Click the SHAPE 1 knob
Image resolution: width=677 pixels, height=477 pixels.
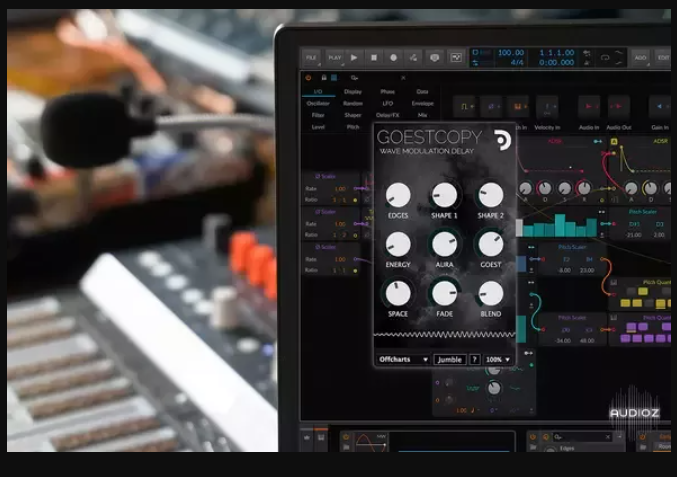pos(444,195)
